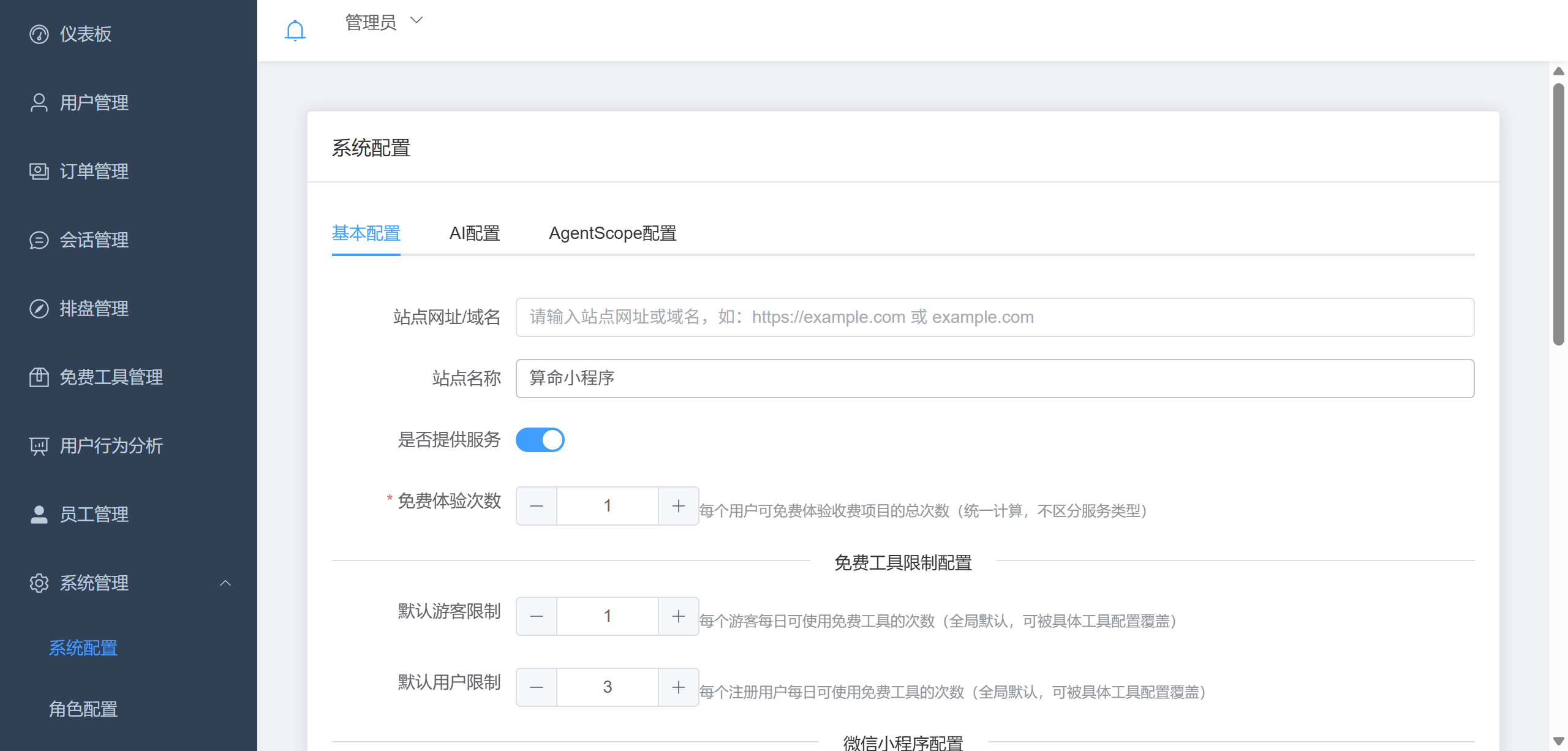
Task: Open 用户行为分析 via its analytics icon
Action: 39,446
